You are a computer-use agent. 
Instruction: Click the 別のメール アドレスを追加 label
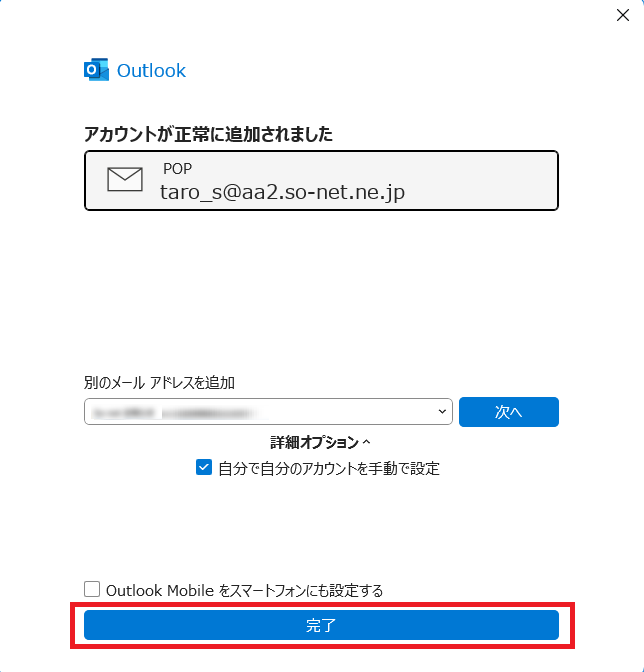(159, 382)
